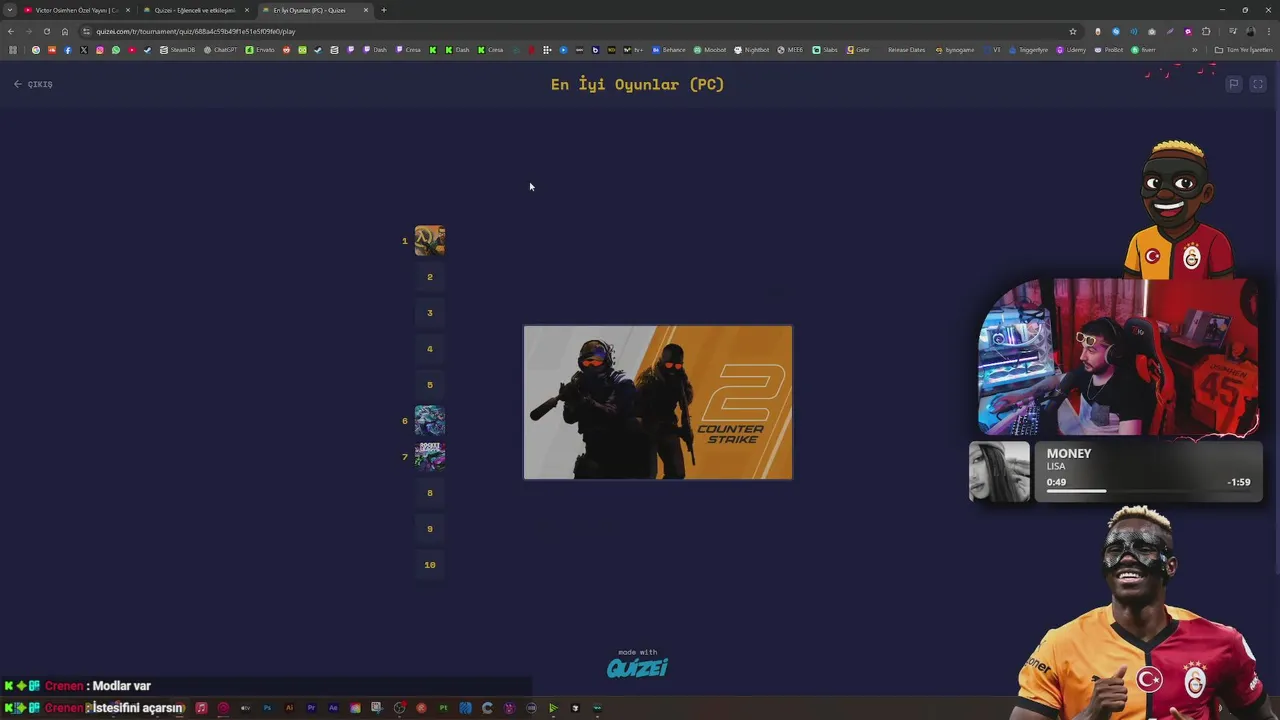Open the Behance bookmark
1280x720 pixels.
coord(669,50)
